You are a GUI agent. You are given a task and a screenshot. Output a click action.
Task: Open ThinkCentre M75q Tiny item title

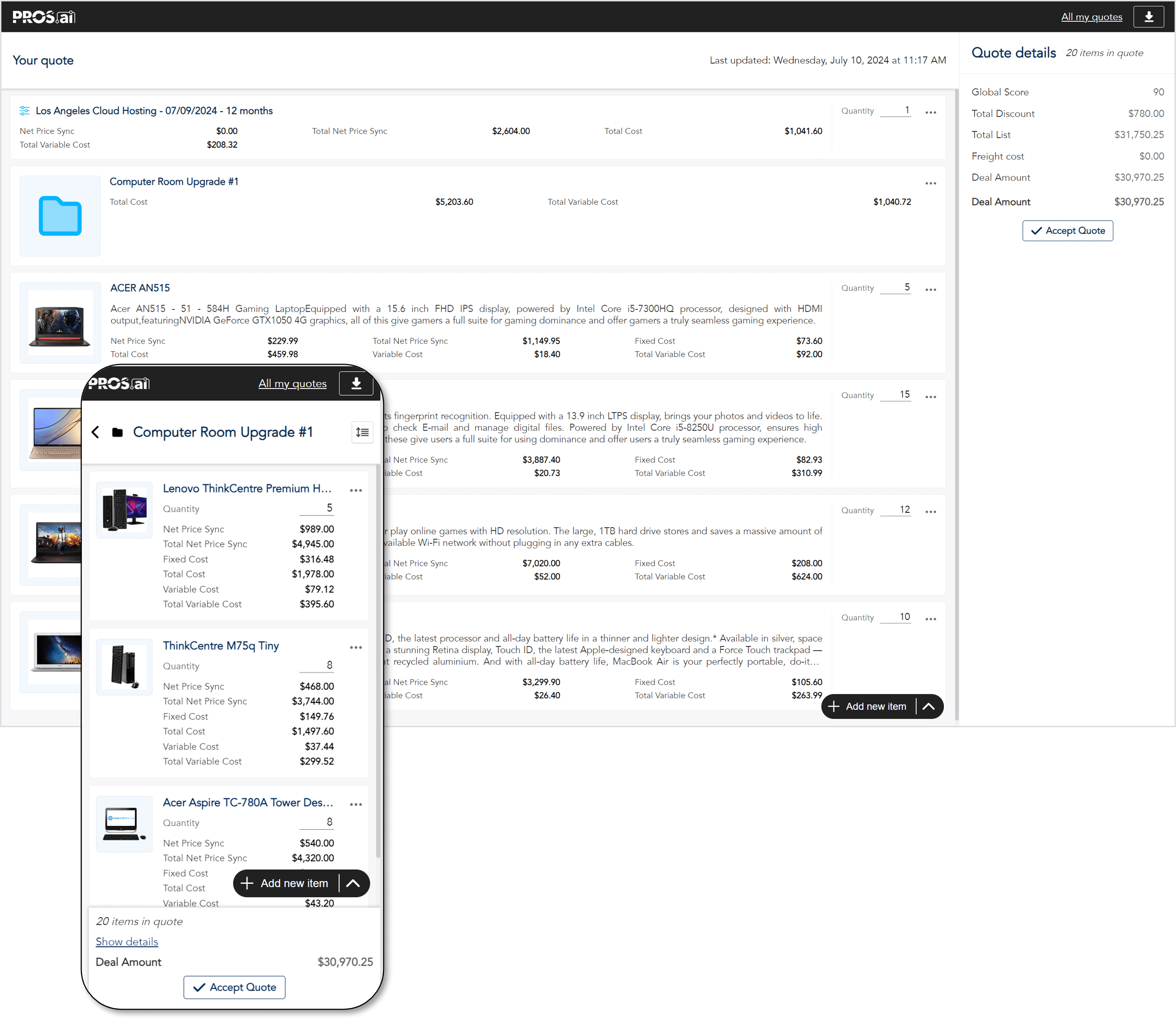click(221, 646)
